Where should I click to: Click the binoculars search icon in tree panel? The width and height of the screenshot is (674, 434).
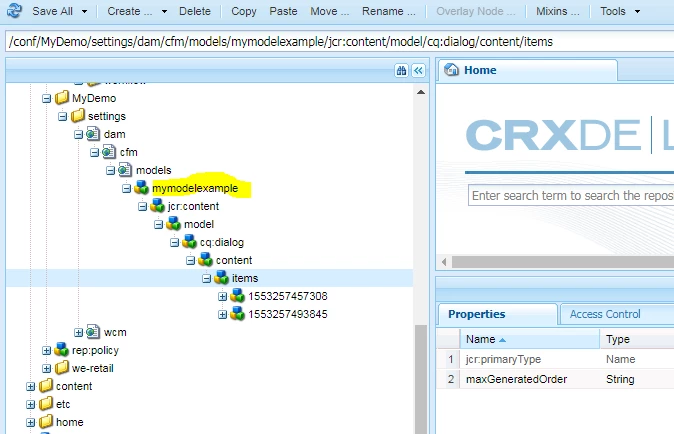401,70
